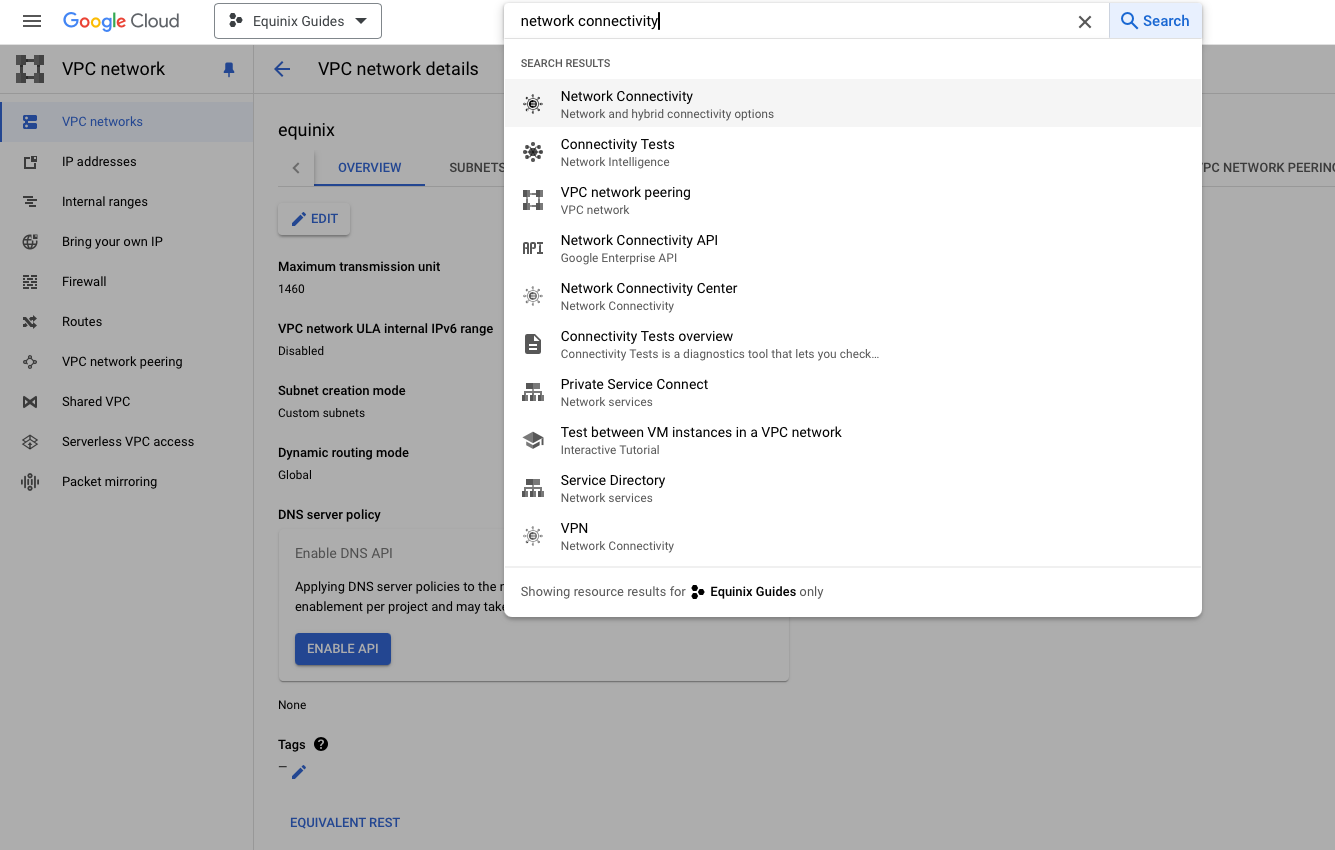The width and height of the screenshot is (1335, 850).
Task: Open Network Connectivity API result
Action: click(853, 248)
